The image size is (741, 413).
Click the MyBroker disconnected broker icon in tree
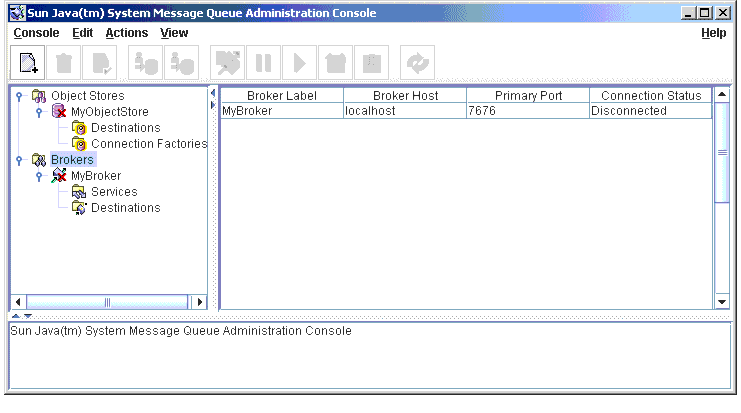[59, 176]
